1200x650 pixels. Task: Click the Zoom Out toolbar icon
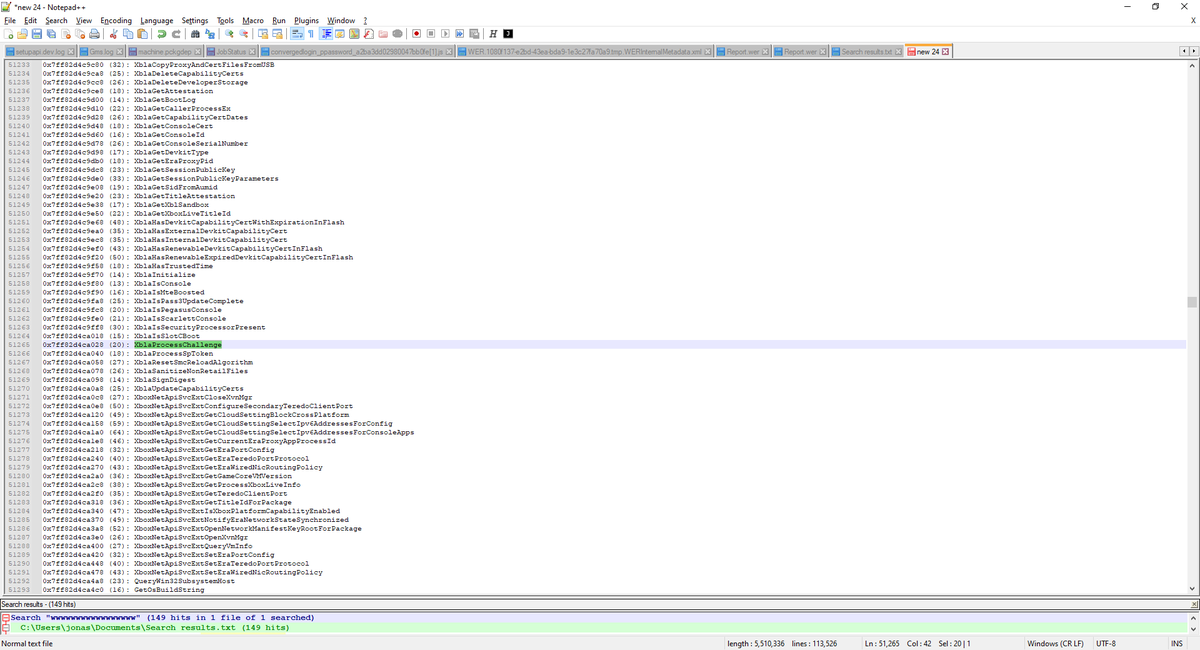pyautogui.click(x=244, y=34)
